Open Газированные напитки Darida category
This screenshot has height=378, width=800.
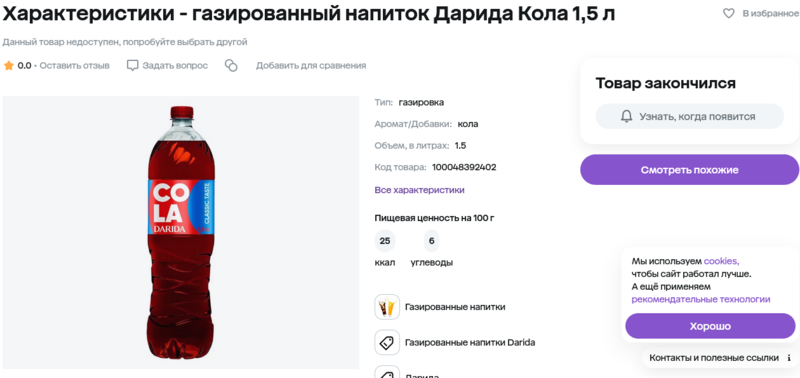pos(470,342)
